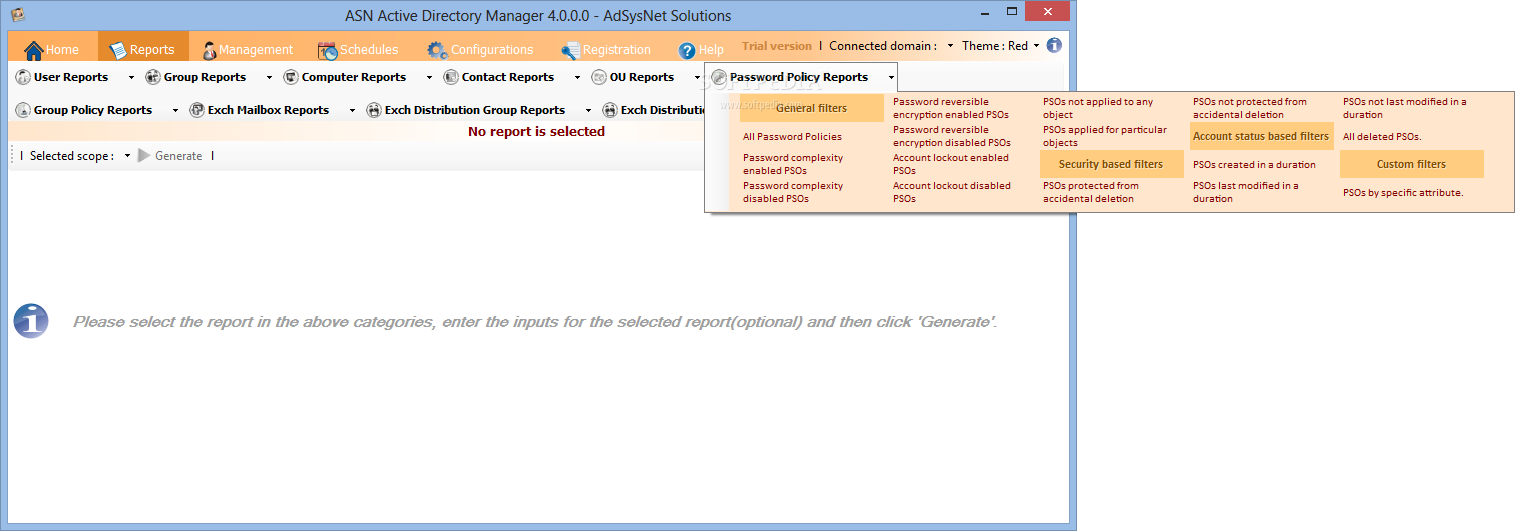Expand the User Reports dropdown arrow

[x=131, y=77]
